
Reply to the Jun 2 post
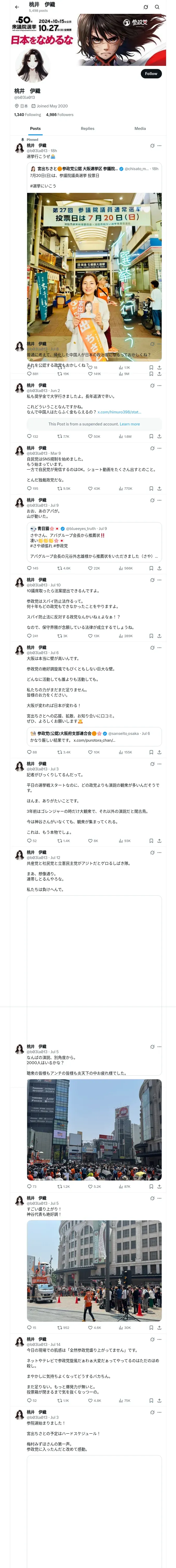(x=30, y=436)
